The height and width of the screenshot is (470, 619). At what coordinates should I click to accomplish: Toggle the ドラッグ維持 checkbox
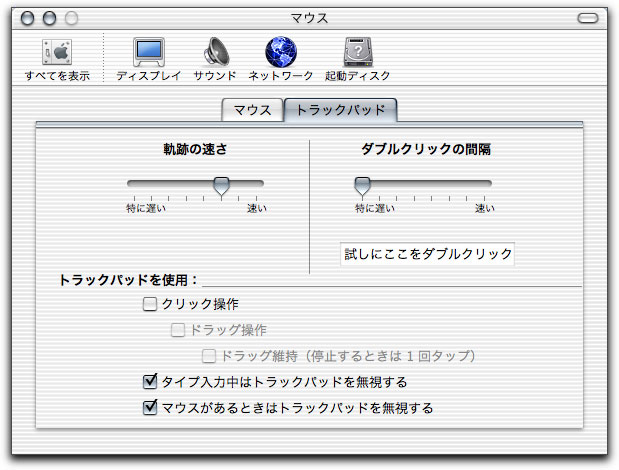pos(209,356)
